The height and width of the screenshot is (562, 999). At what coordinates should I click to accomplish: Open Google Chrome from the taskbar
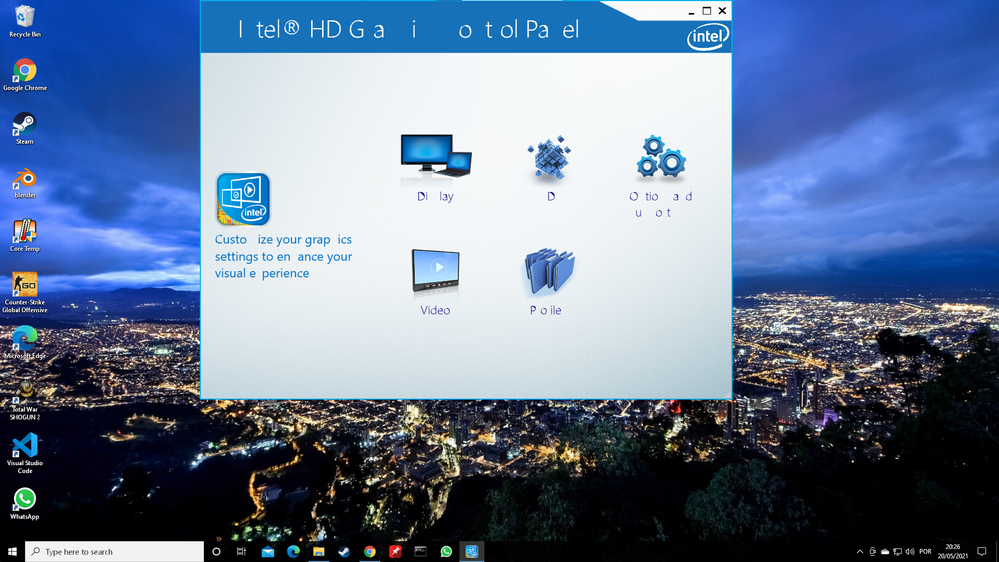370,551
